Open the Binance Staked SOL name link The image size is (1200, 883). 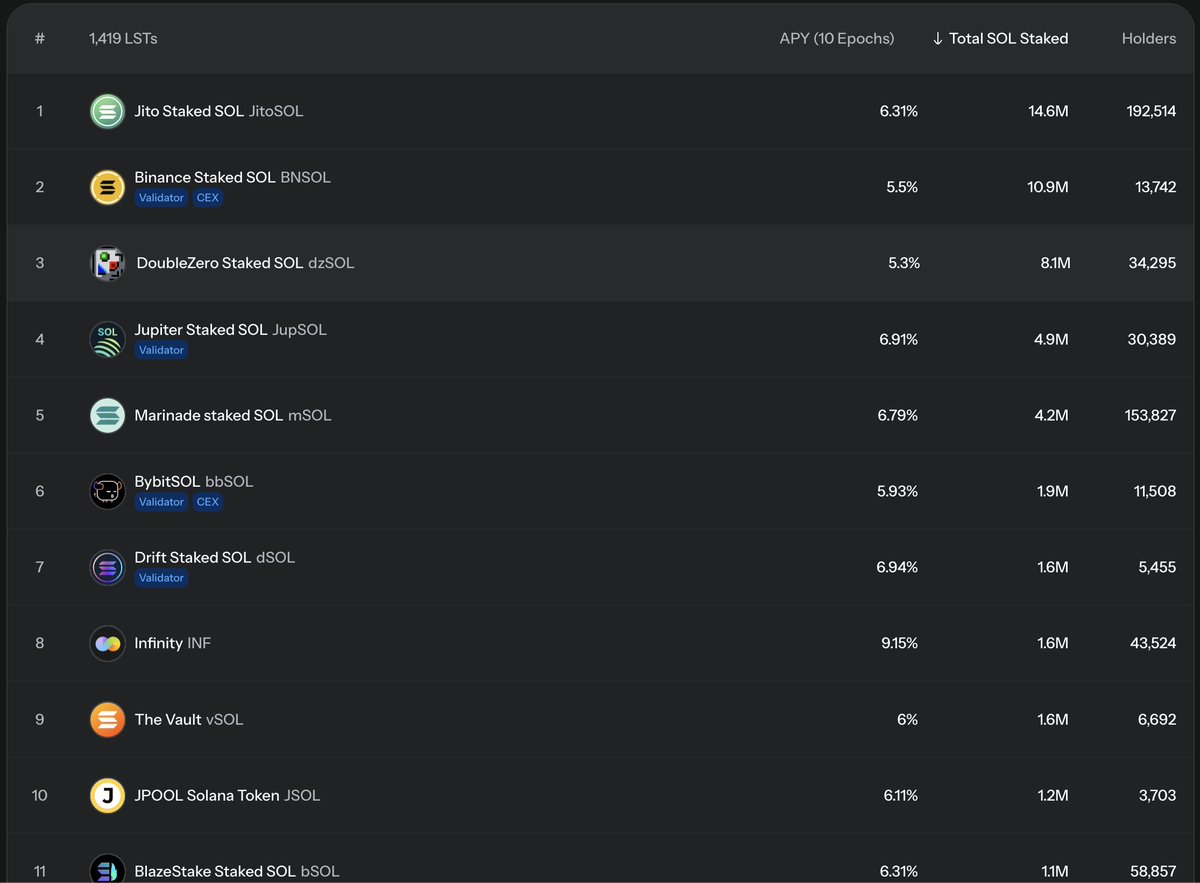[233, 177]
